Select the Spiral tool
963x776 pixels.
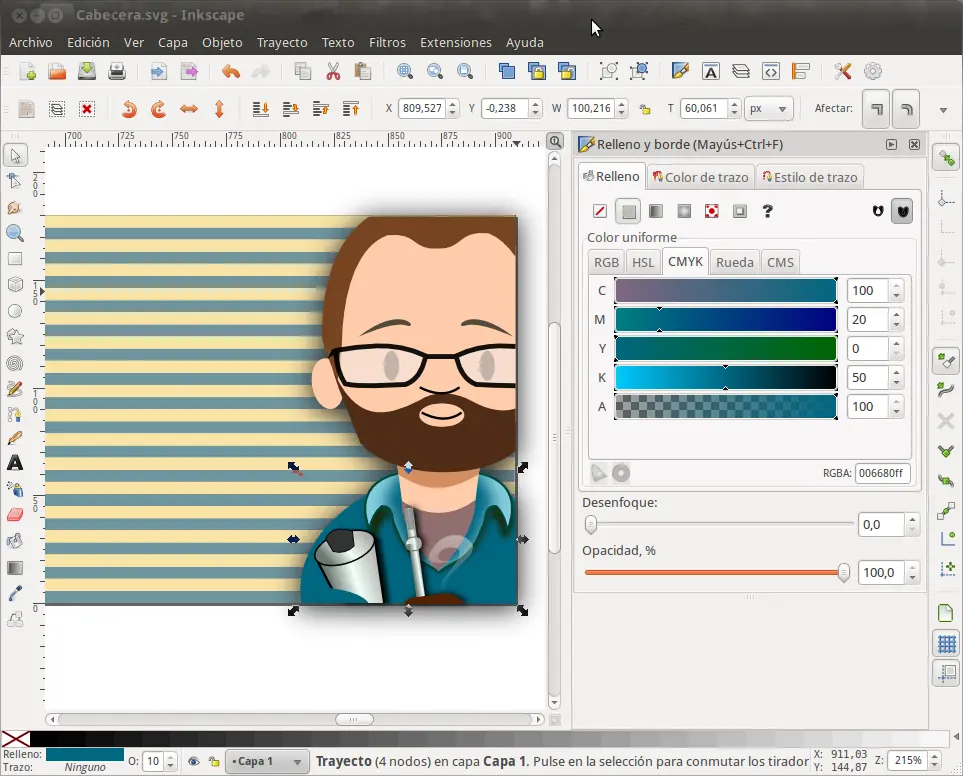pos(15,363)
